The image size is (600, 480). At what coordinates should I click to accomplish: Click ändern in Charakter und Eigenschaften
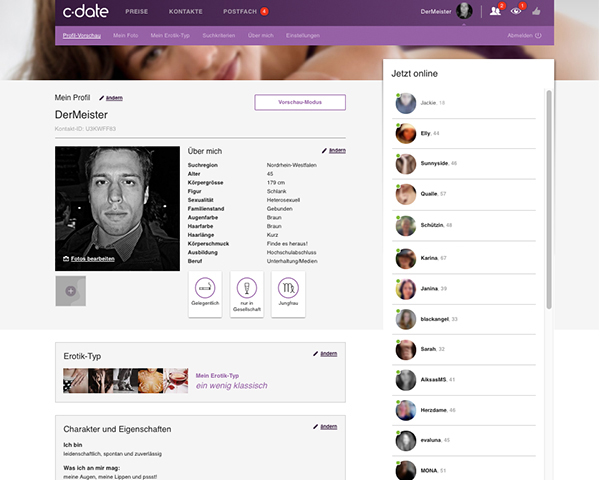pyautogui.click(x=329, y=427)
